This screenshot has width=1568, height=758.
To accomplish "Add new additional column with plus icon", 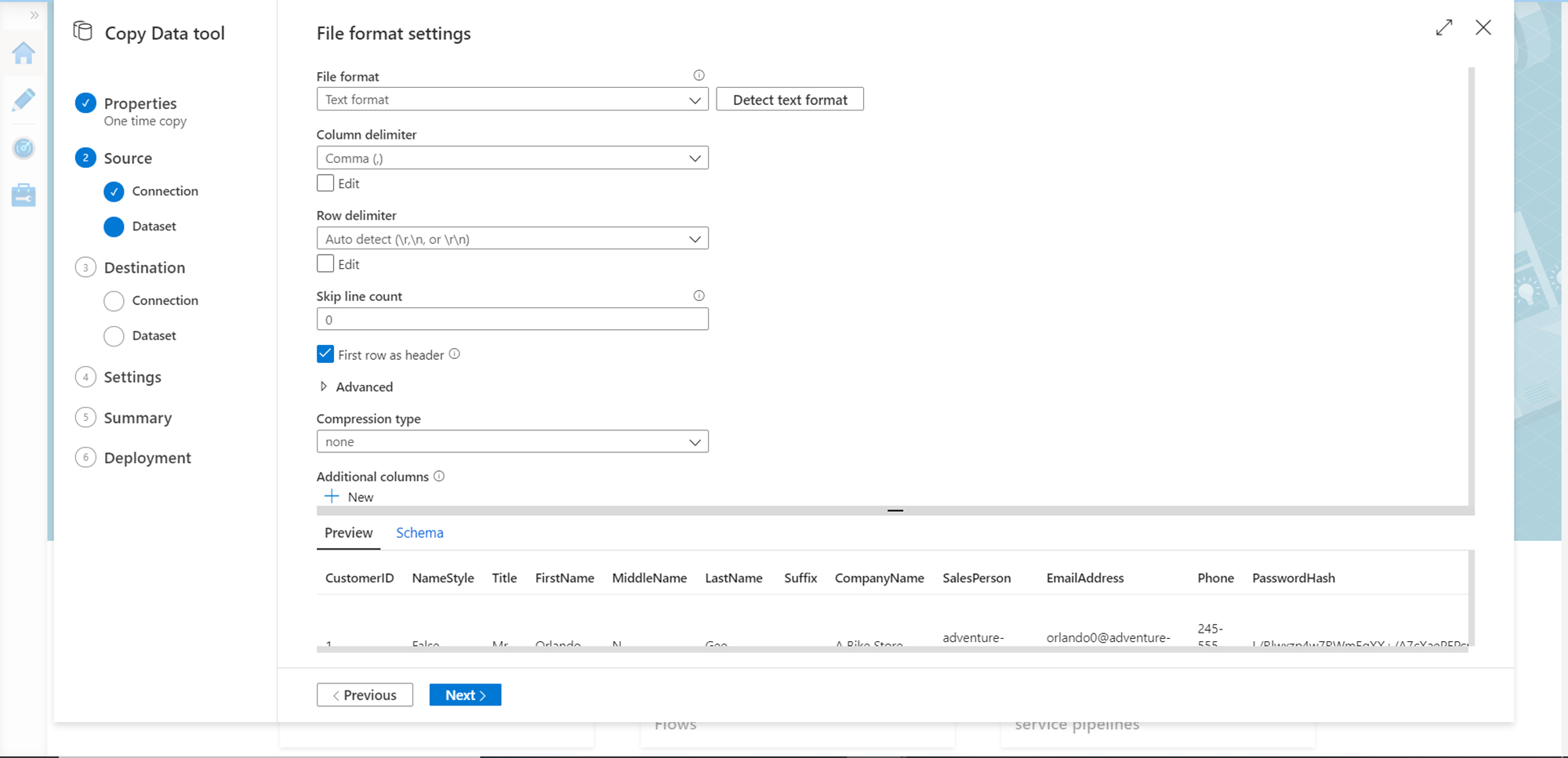I will pos(332,496).
